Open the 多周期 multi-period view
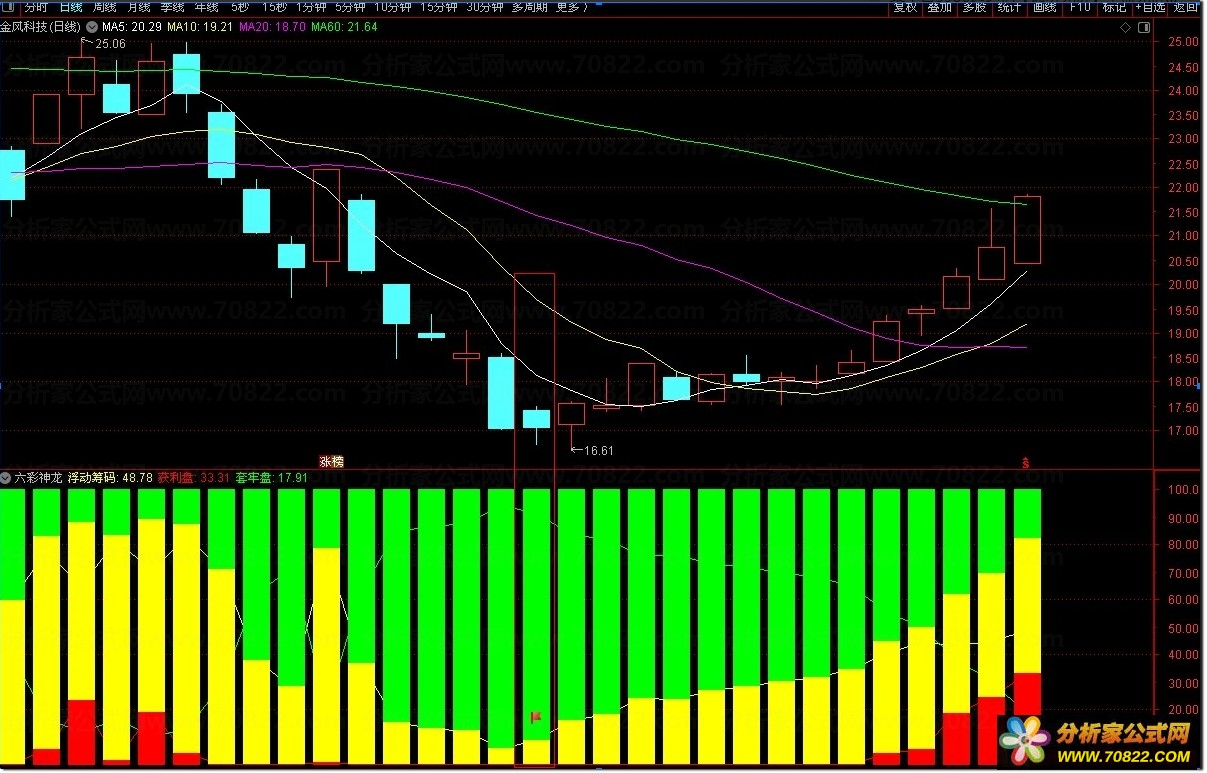Image resolution: width=1207 pixels, height=773 pixels. pyautogui.click(x=530, y=7)
